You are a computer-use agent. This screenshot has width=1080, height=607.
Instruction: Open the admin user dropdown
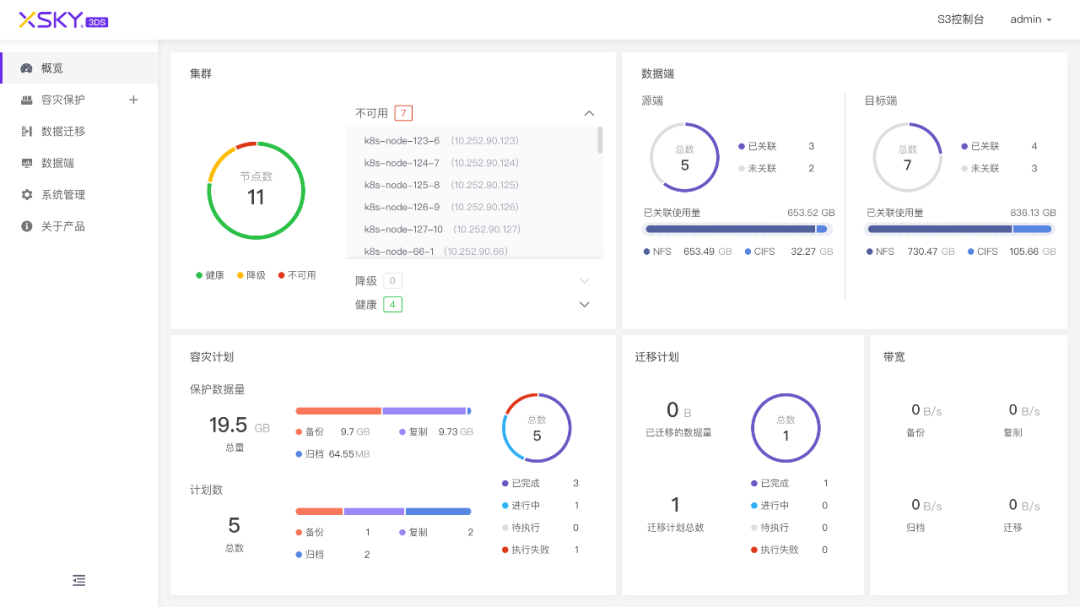[x=1031, y=20]
